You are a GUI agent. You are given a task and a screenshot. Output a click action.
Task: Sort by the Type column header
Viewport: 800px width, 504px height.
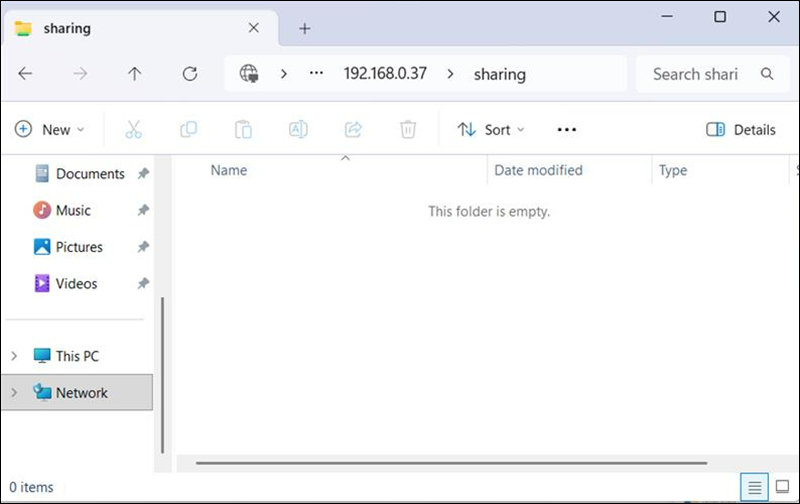pos(672,170)
